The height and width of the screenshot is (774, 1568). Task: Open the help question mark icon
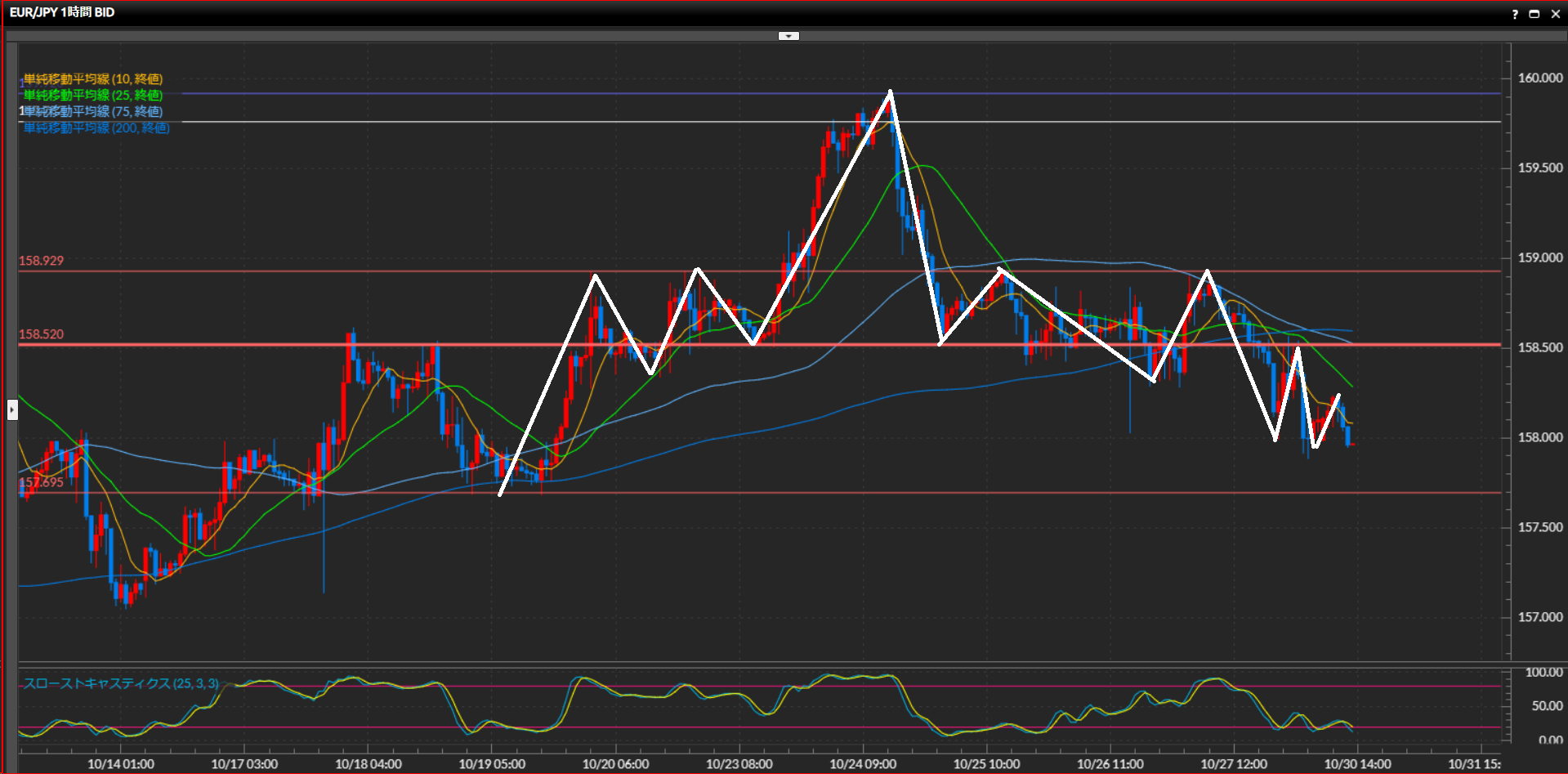coord(1515,14)
